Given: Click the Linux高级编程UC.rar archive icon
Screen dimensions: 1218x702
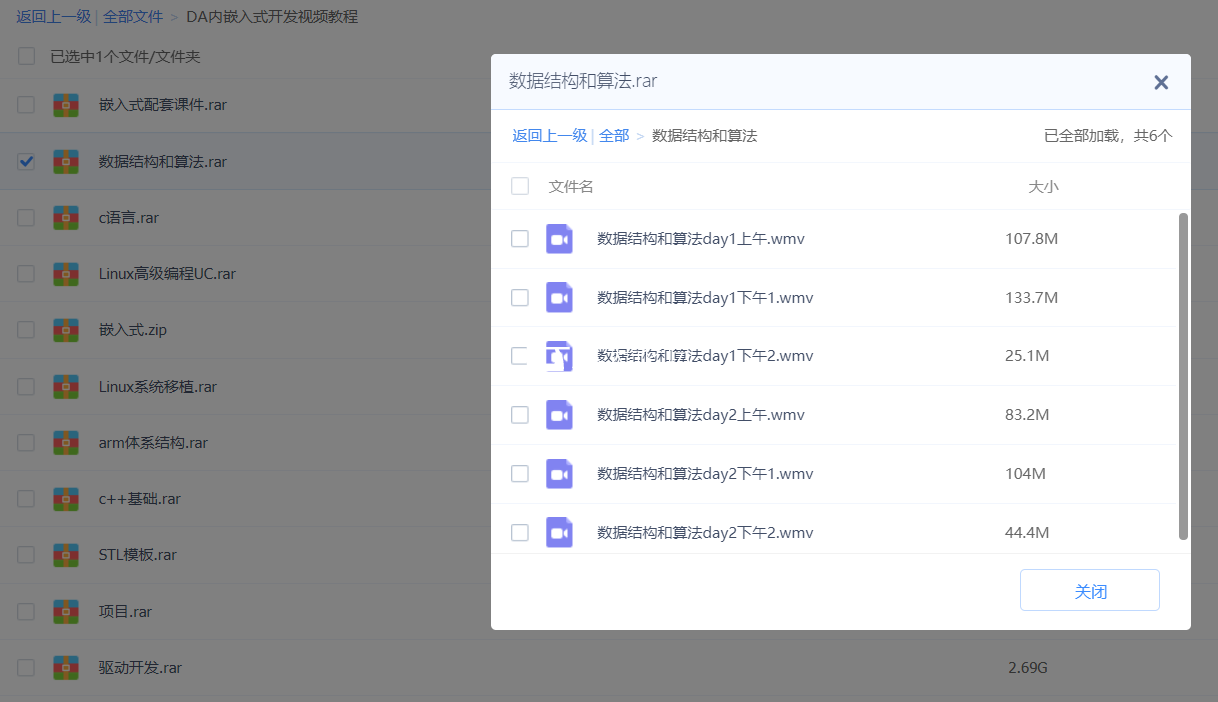Looking at the screenshot, I should (x=66, y=273).
